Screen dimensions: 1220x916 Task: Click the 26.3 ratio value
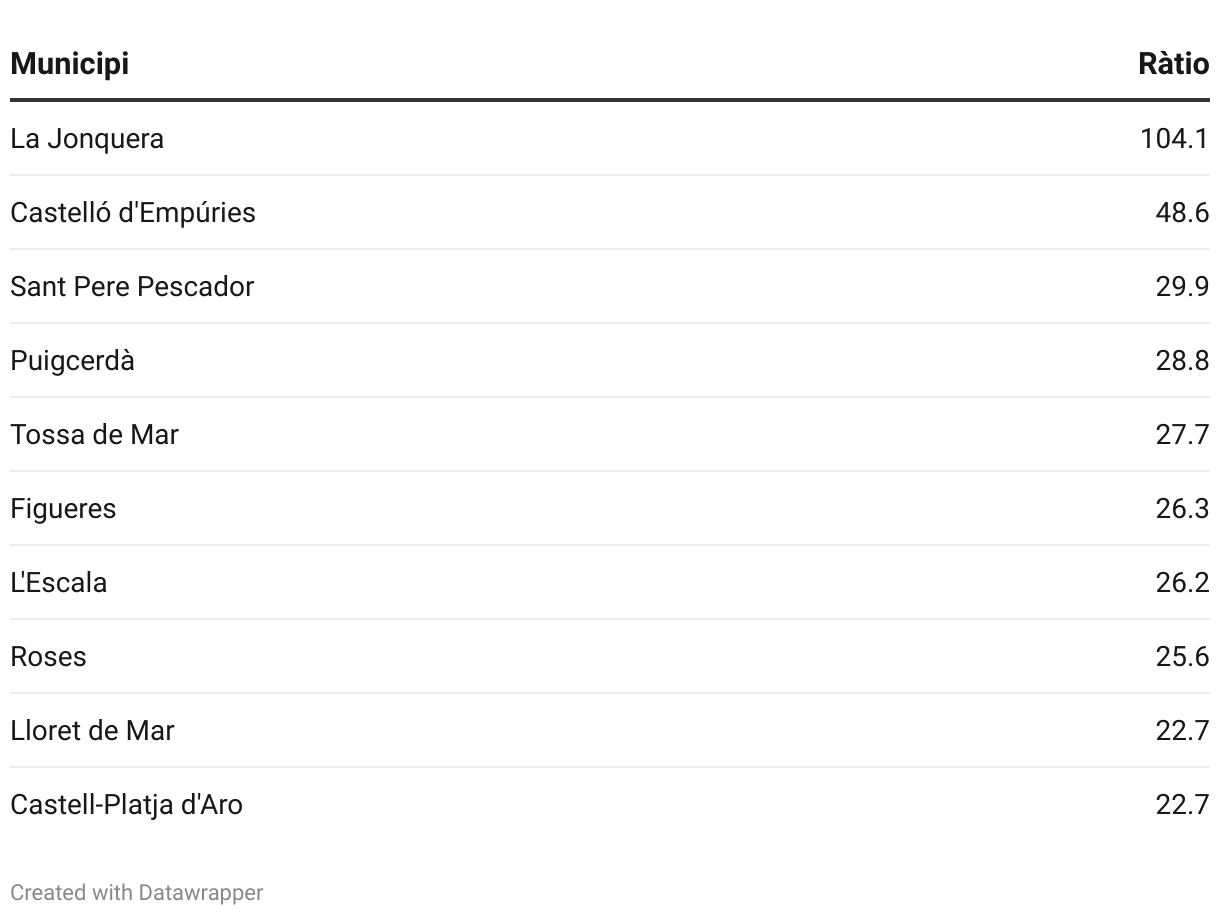click(x=1183, y=508)
